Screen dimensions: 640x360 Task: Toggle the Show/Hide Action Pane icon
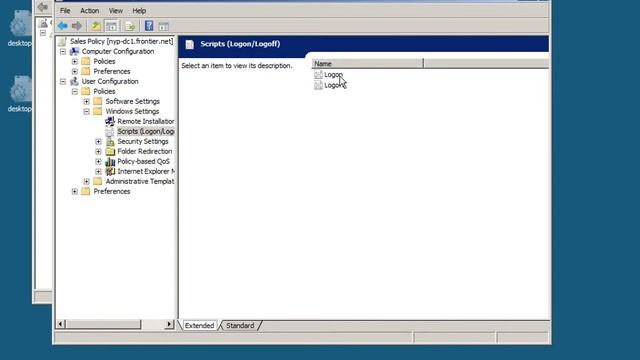coord(164,27)
